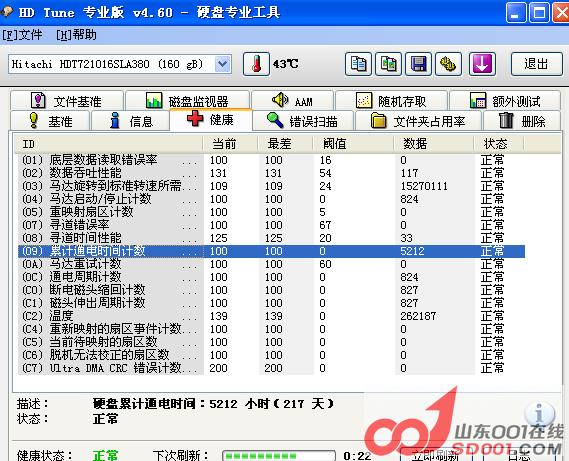Image resolution: width=569 pixels, height=461 pixels.
Task: Select row (0C) 通电周期计数
Action: (x=271, y=277)
